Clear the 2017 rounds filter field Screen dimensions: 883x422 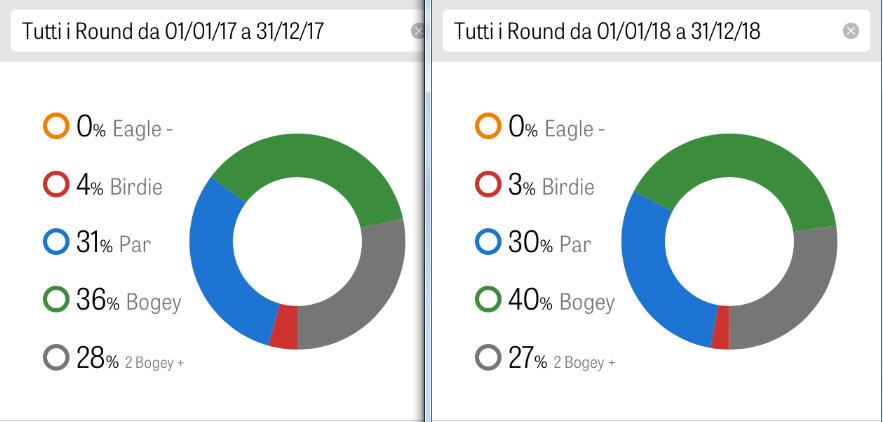[418, 31]
